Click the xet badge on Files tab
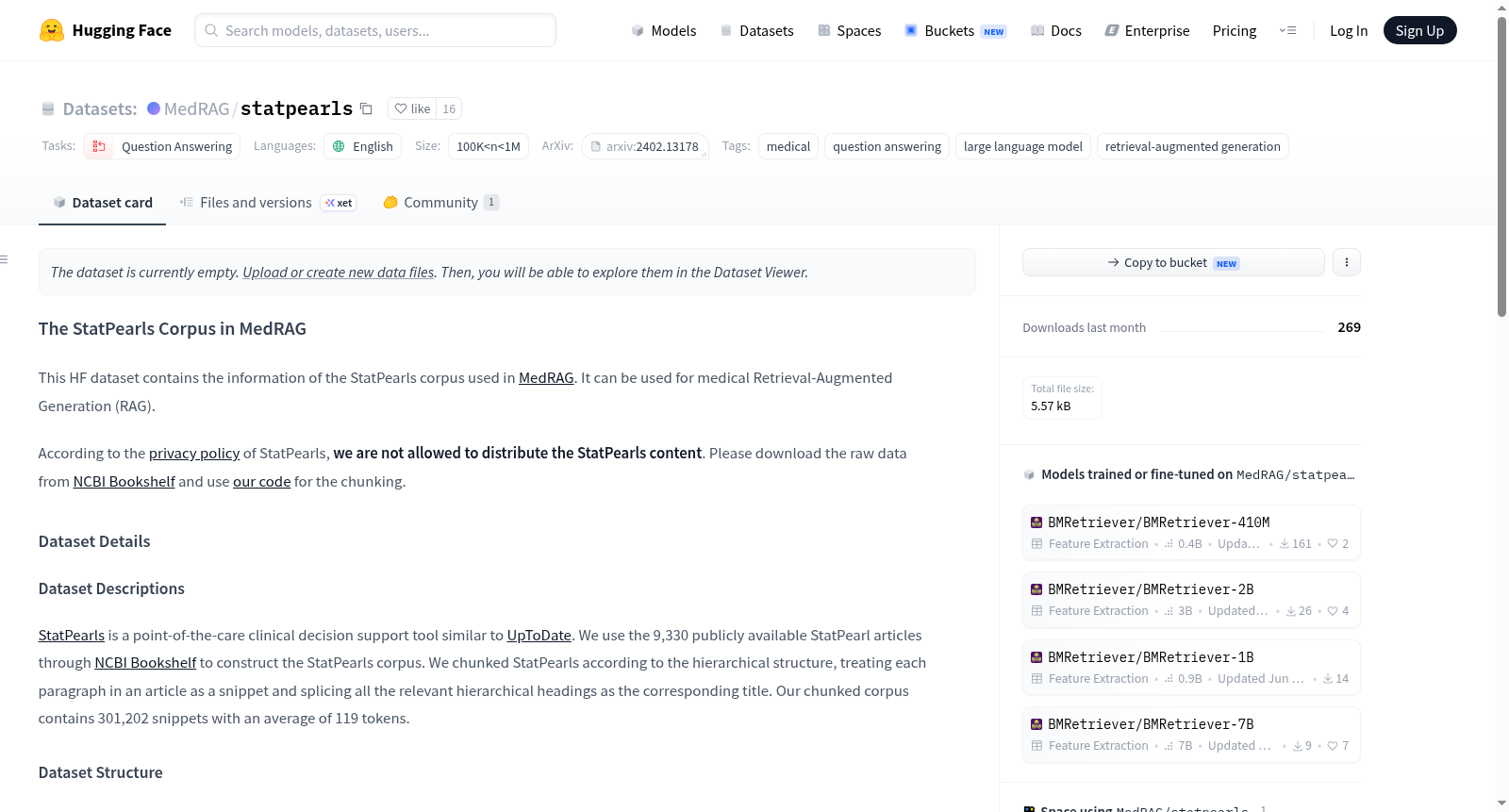 pyautogui.click(x=339, y=203)
